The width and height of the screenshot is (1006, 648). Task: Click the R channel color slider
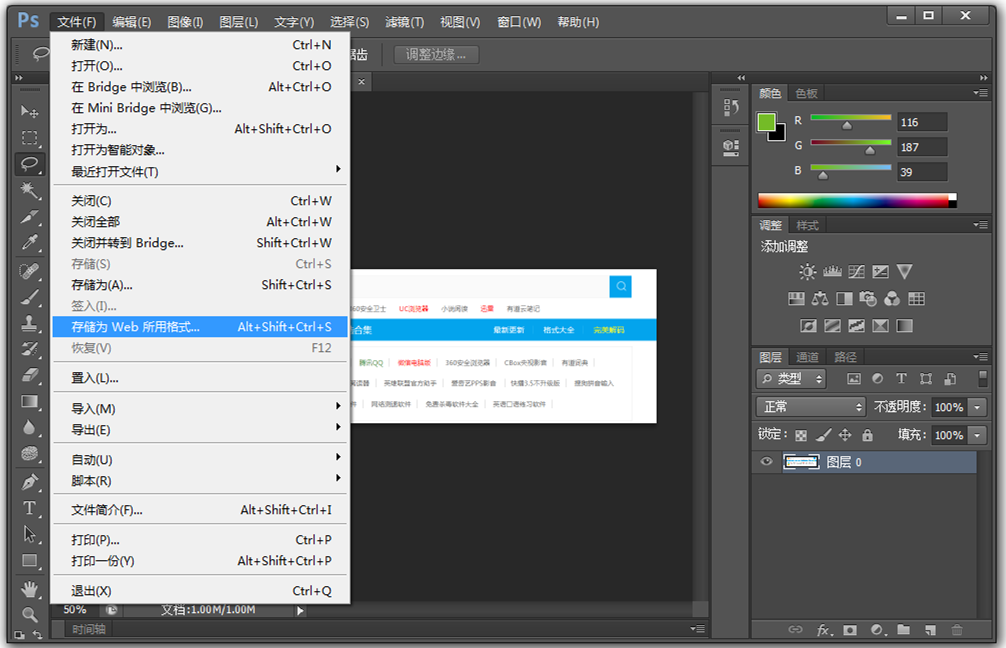pyautogui.click(x=851, y=118)
